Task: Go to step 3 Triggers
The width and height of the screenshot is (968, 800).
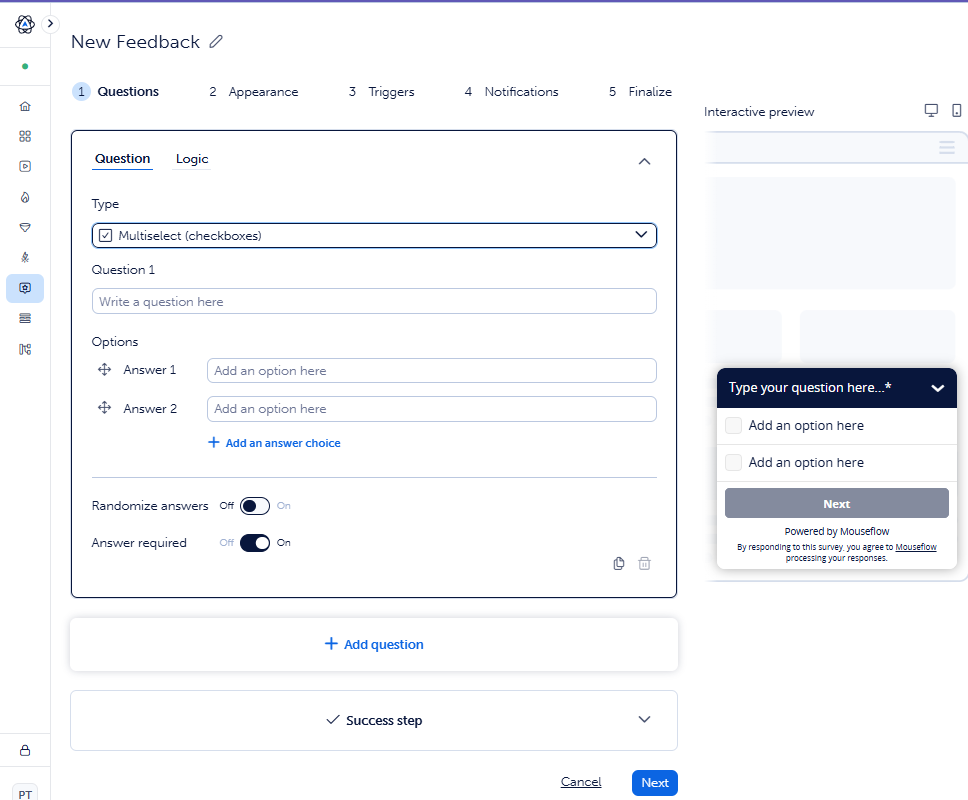Action: (x=382, y=92)
